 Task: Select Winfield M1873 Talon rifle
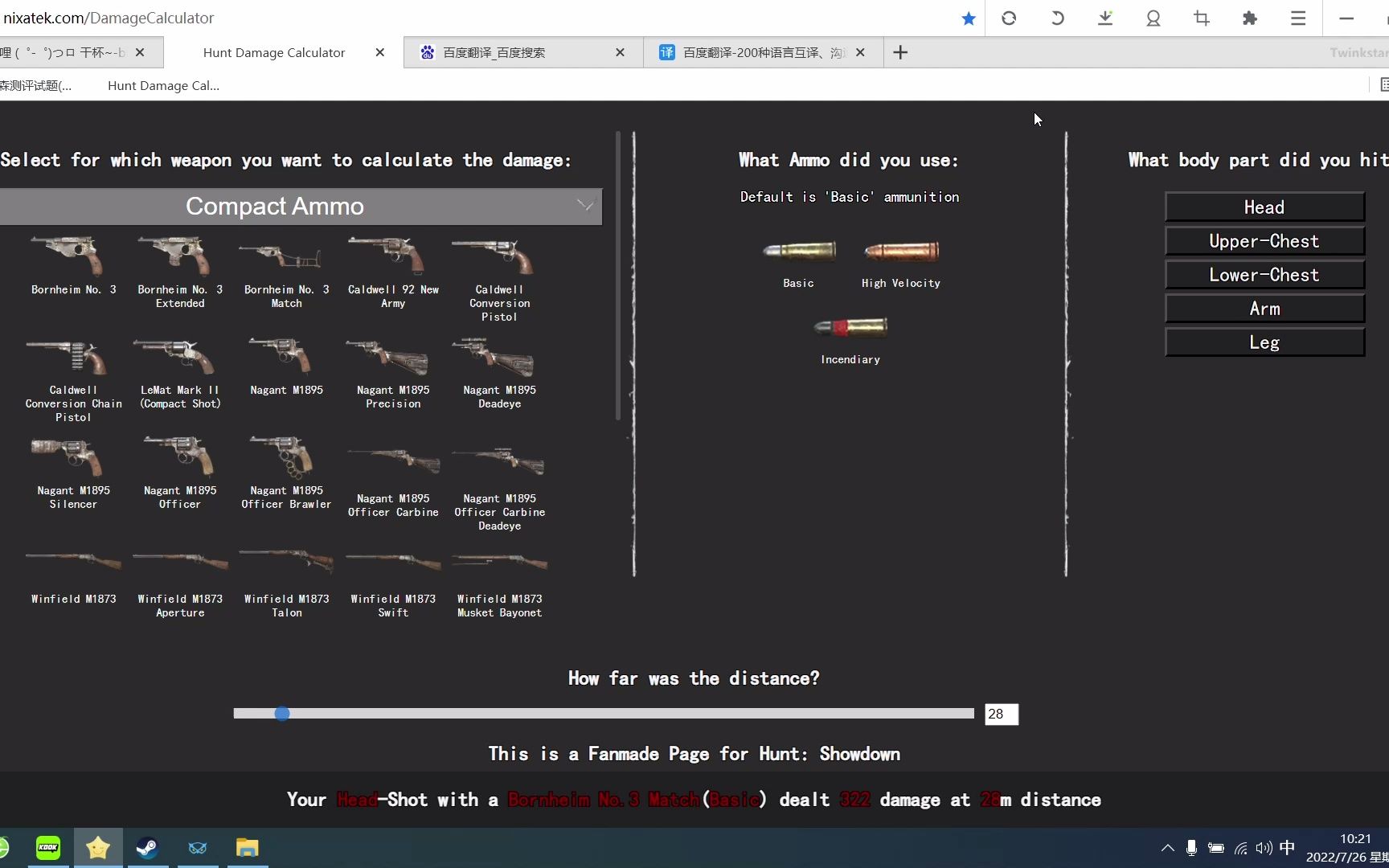click(286, 583)
